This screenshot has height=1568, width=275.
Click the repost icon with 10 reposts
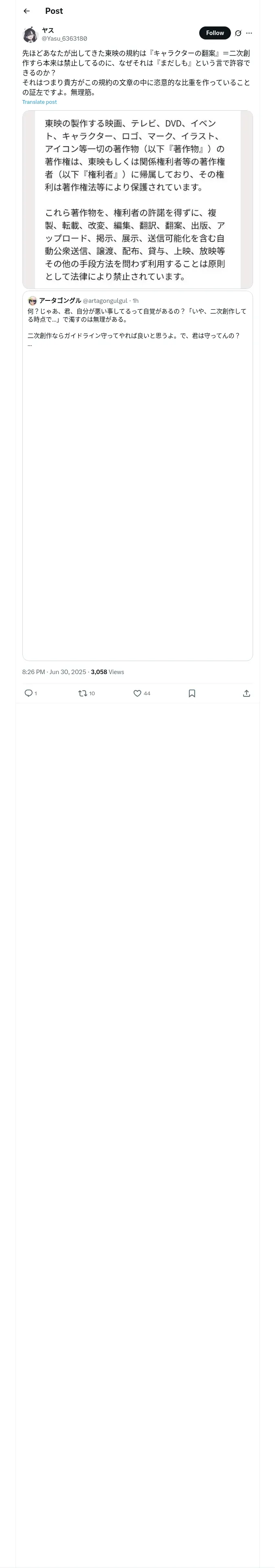coord(83,693)
